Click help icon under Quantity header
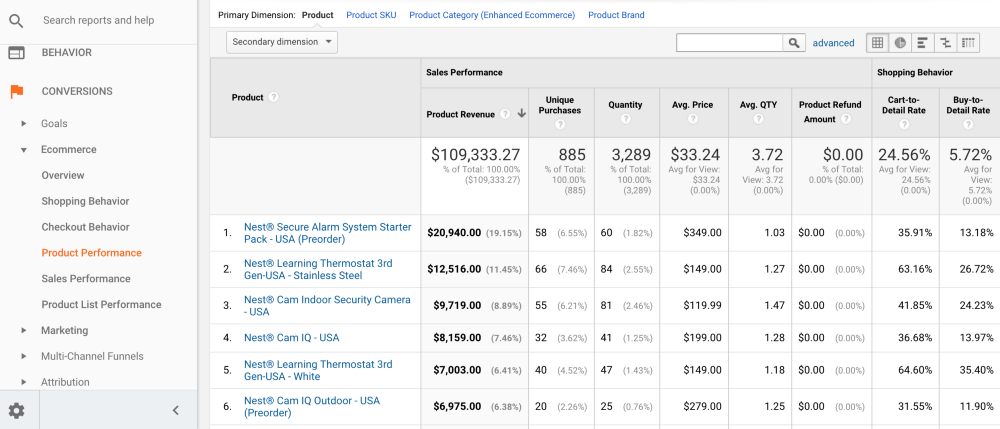 coord(626,119)
